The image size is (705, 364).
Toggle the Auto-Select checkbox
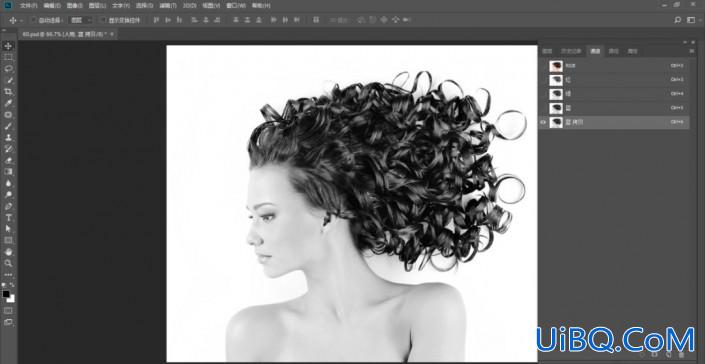pos(33,20)
